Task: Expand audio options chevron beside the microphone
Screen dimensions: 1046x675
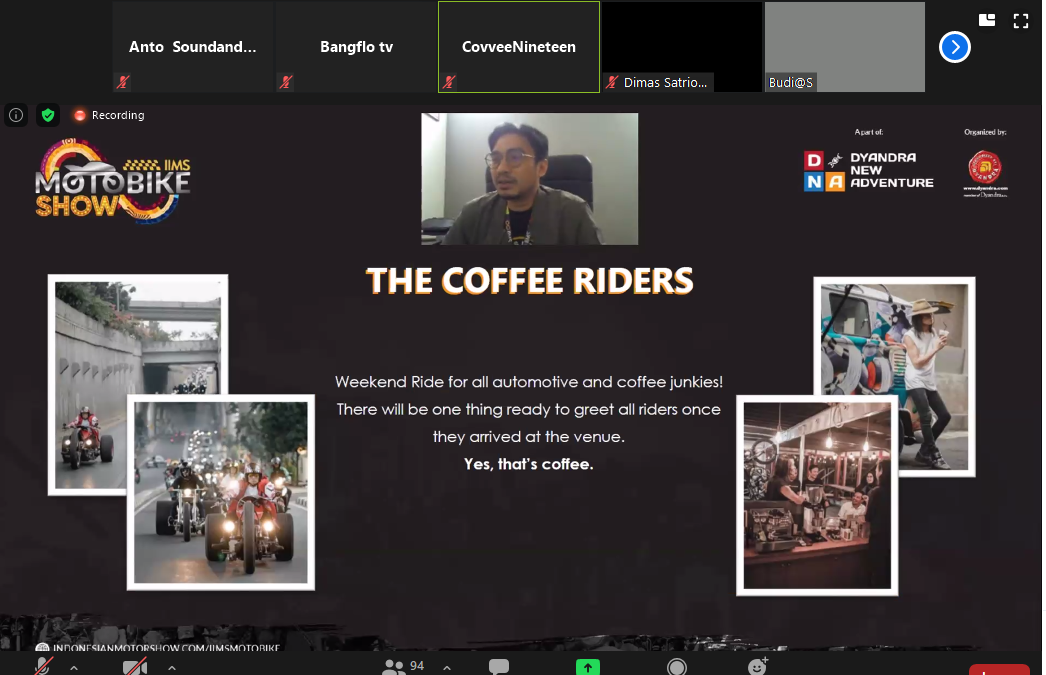Action: click(74, 667)
